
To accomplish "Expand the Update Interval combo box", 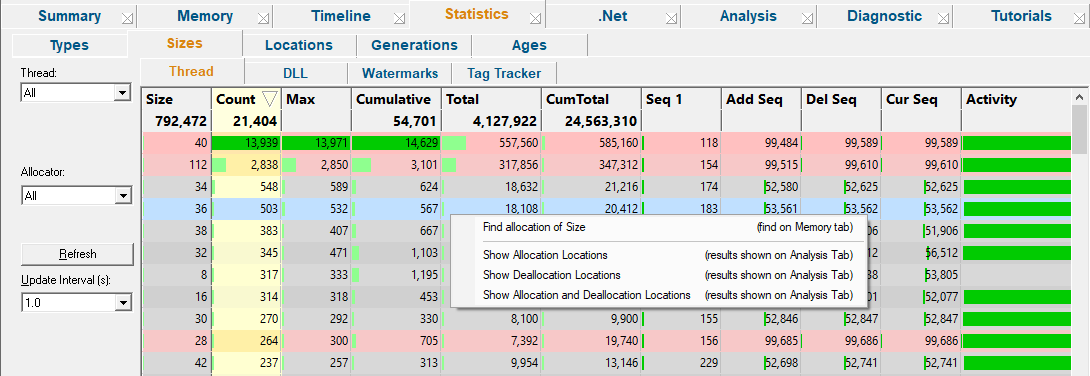I will click(122, 302).
